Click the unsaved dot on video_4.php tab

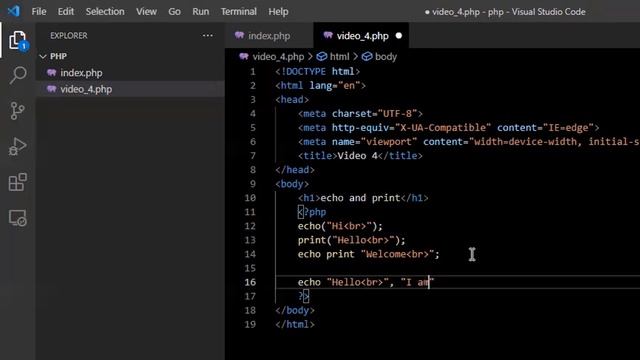click(399, 36)
